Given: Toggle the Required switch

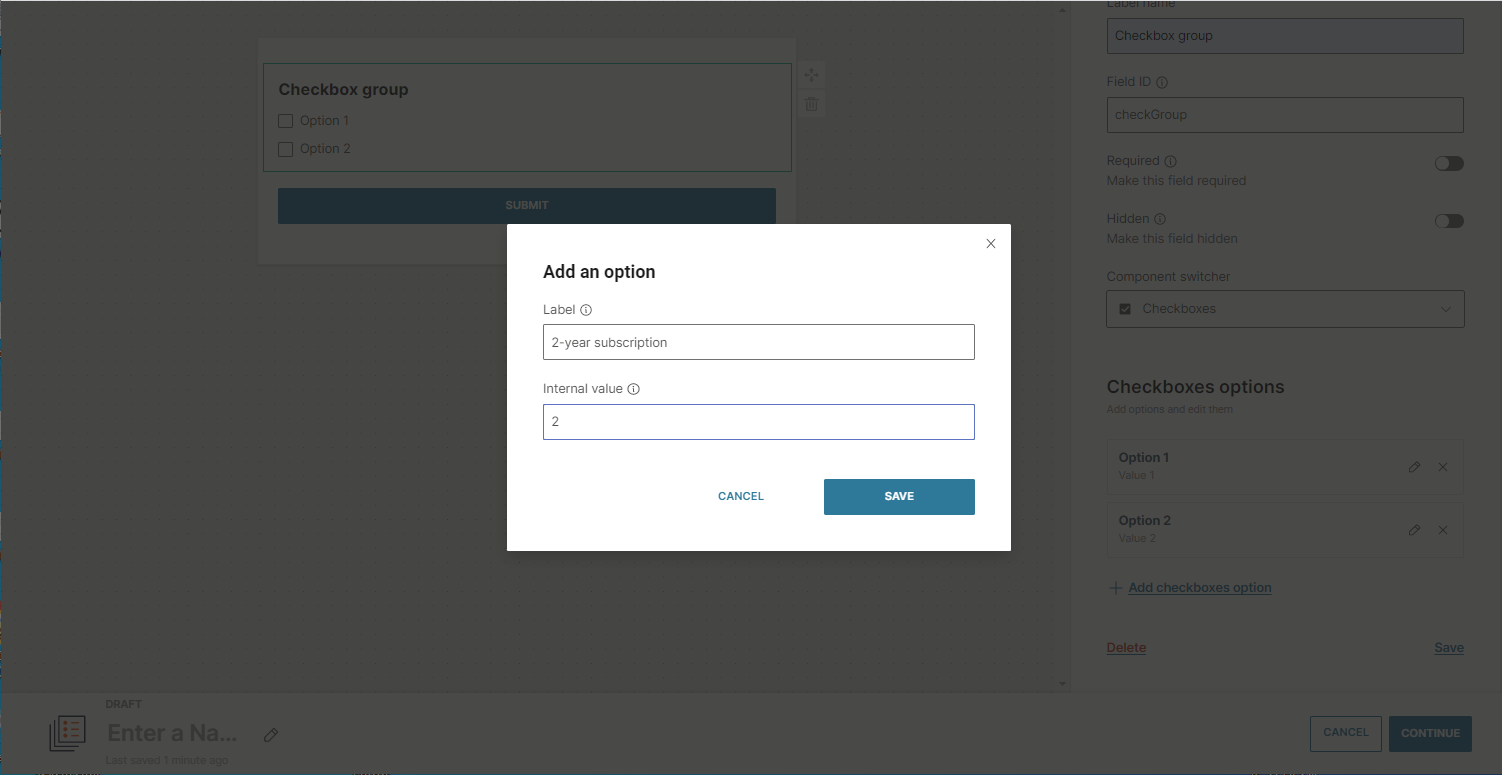Looking at the screenshot, I should [1449, 163].
